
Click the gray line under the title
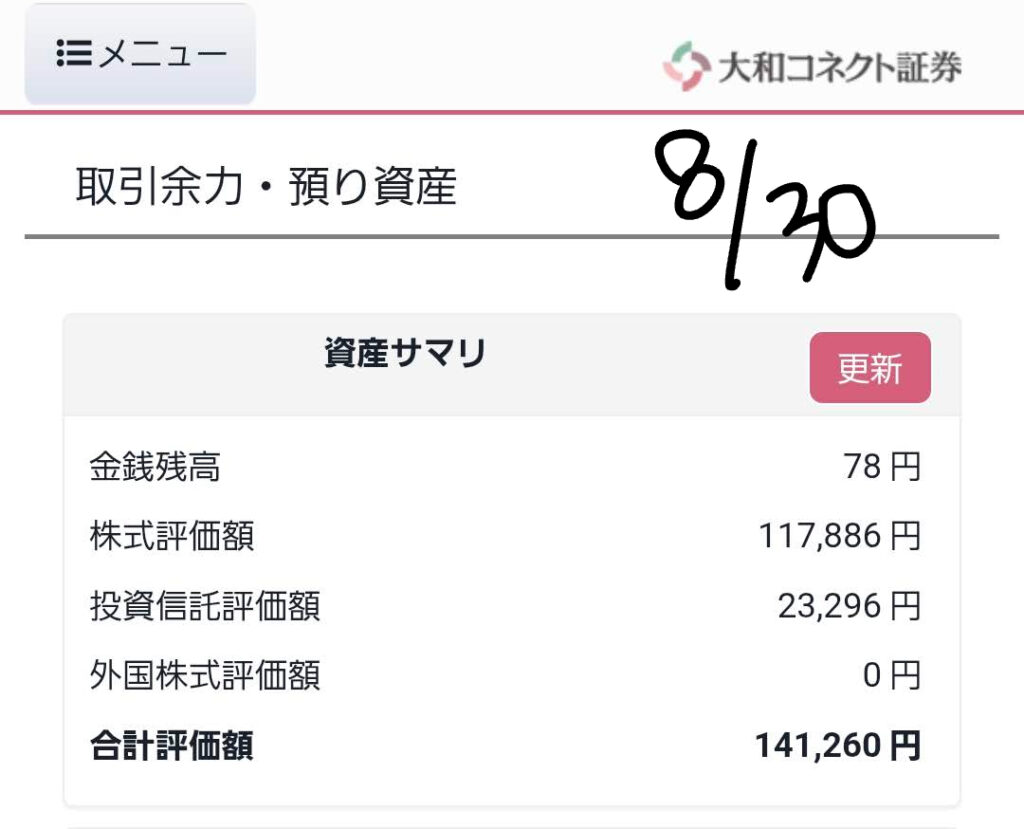pos(512,236)
